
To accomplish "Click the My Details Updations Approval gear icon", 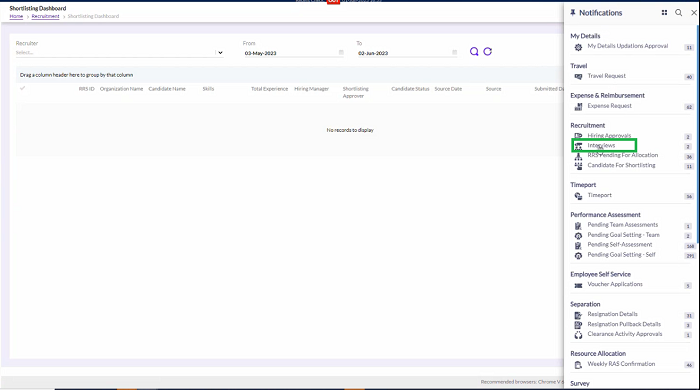I will point(578,47).
